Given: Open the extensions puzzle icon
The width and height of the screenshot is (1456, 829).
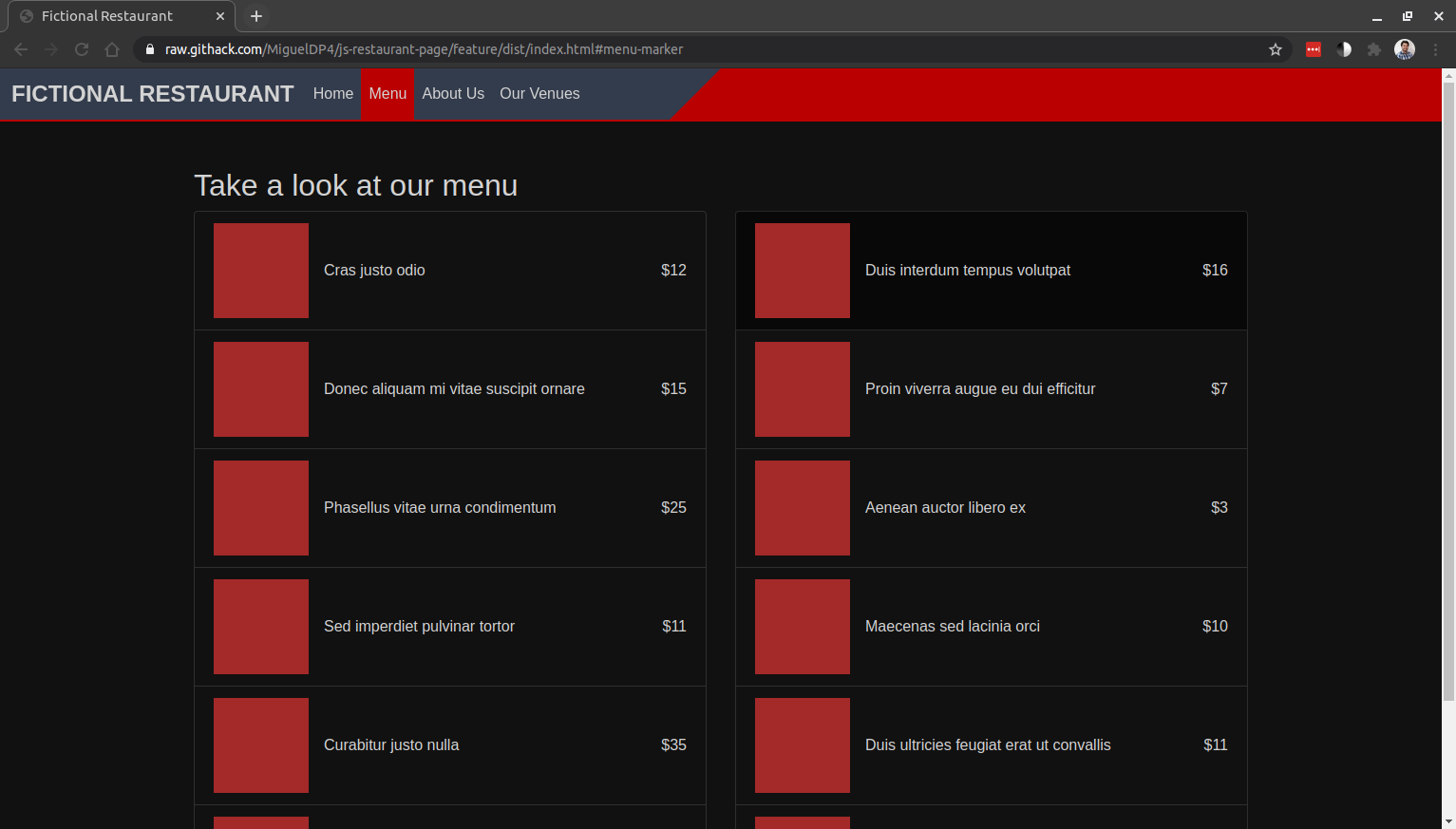Looking at the screenshot, I should pos(1374,49).
